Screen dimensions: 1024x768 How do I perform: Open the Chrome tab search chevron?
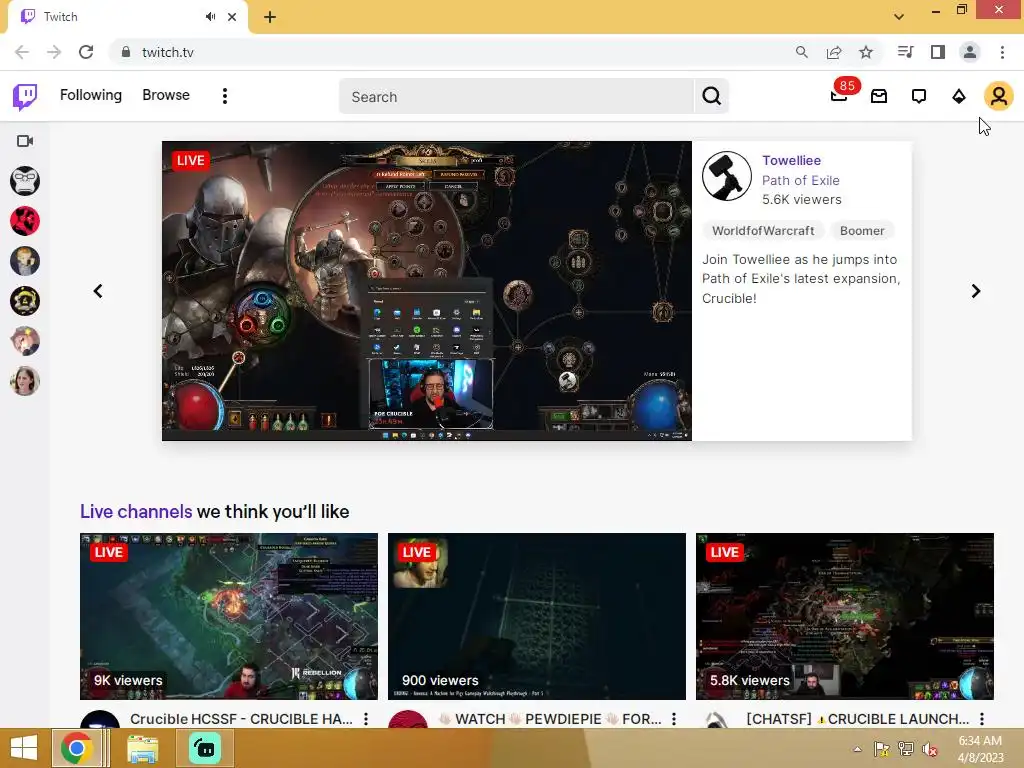[899, 17]
